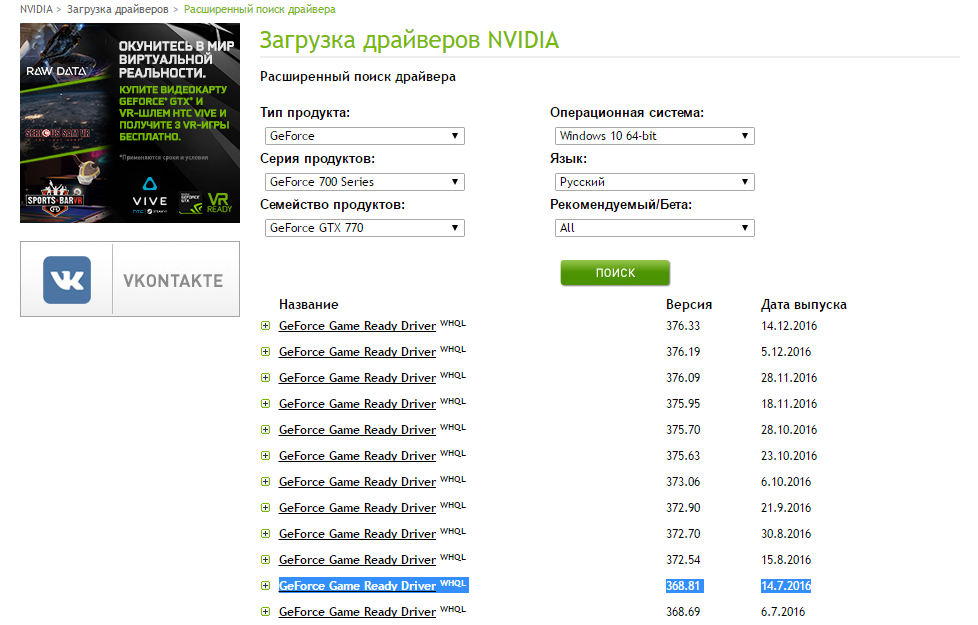Image resolution: width=978 pixels, height=625 pixels.
Task: Select Расширенный поиск драйвера breadcrumb item
Action: click(x=259, y=9)
